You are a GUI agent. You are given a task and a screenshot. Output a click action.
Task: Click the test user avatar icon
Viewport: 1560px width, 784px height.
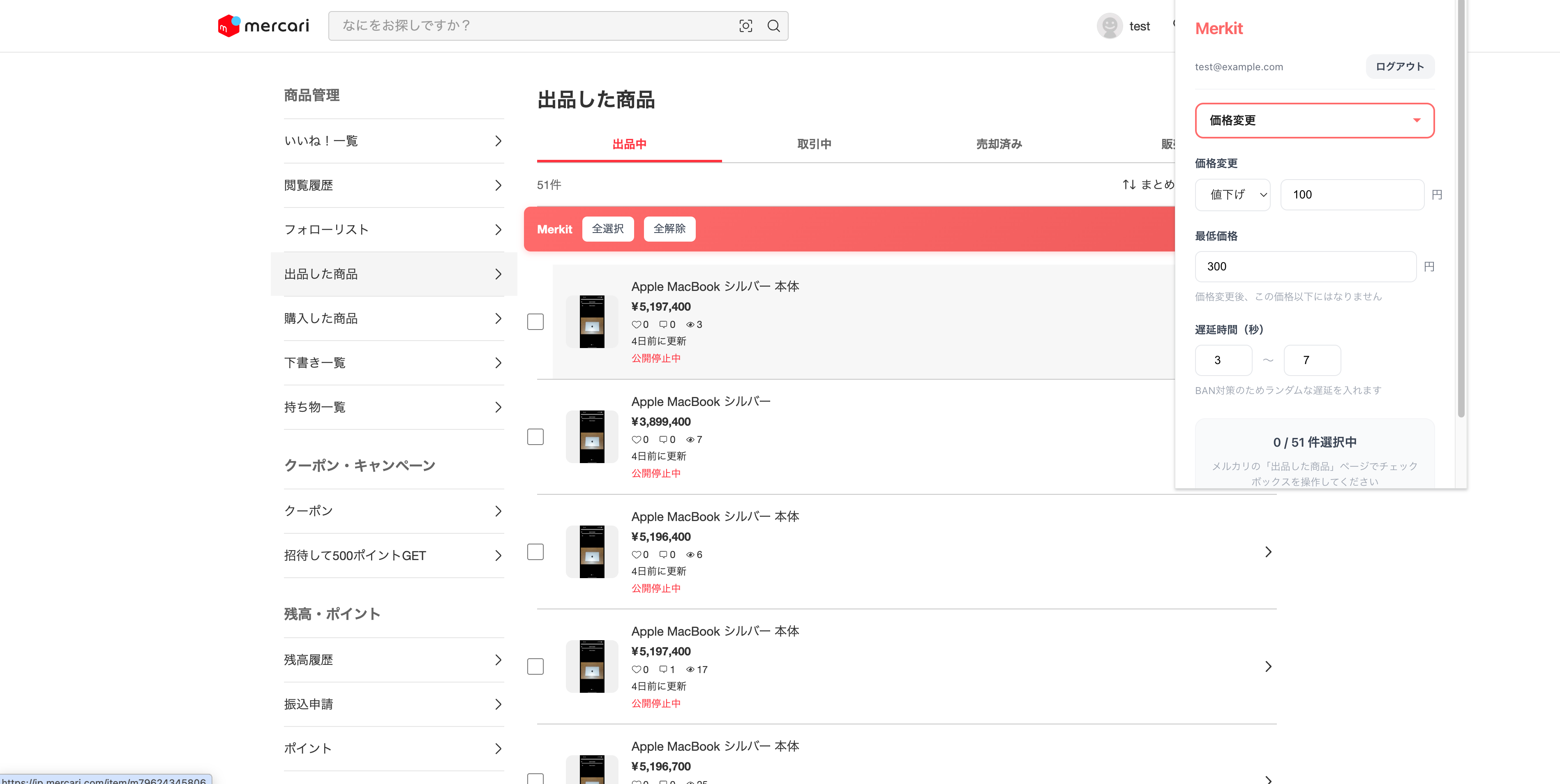[x=1109, y=26]
